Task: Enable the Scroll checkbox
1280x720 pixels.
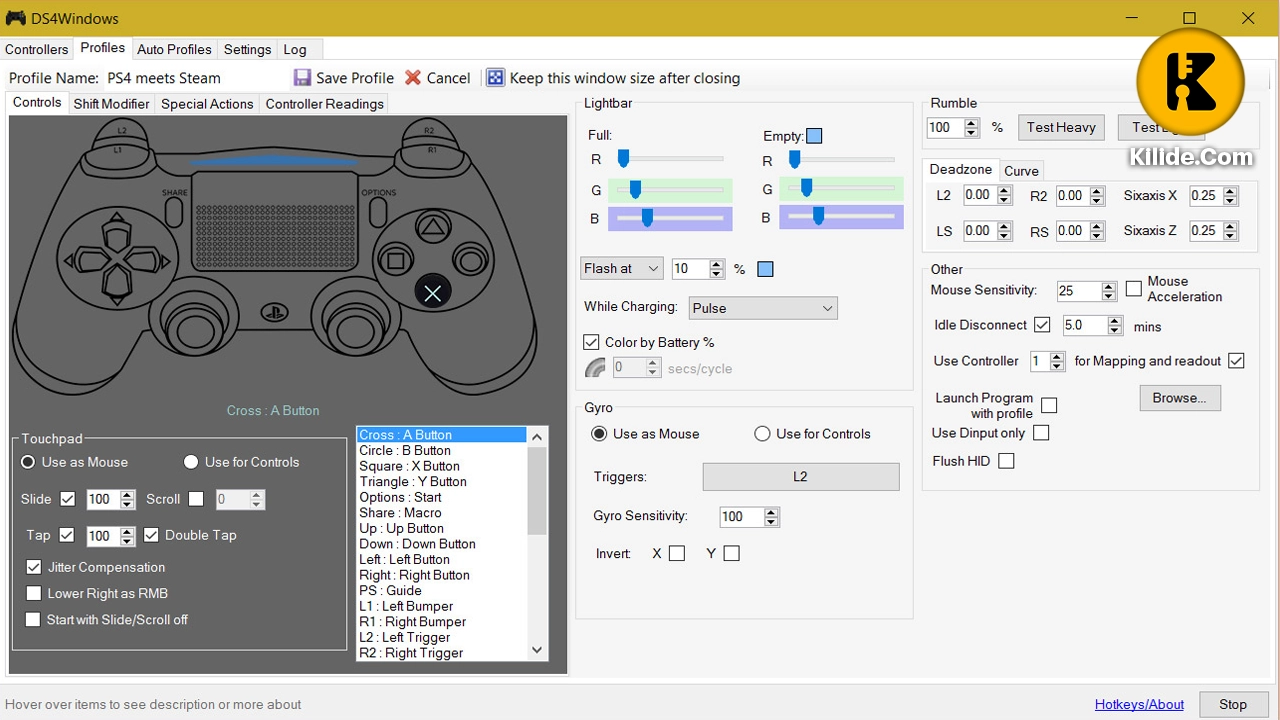Action: pos(196,499)
